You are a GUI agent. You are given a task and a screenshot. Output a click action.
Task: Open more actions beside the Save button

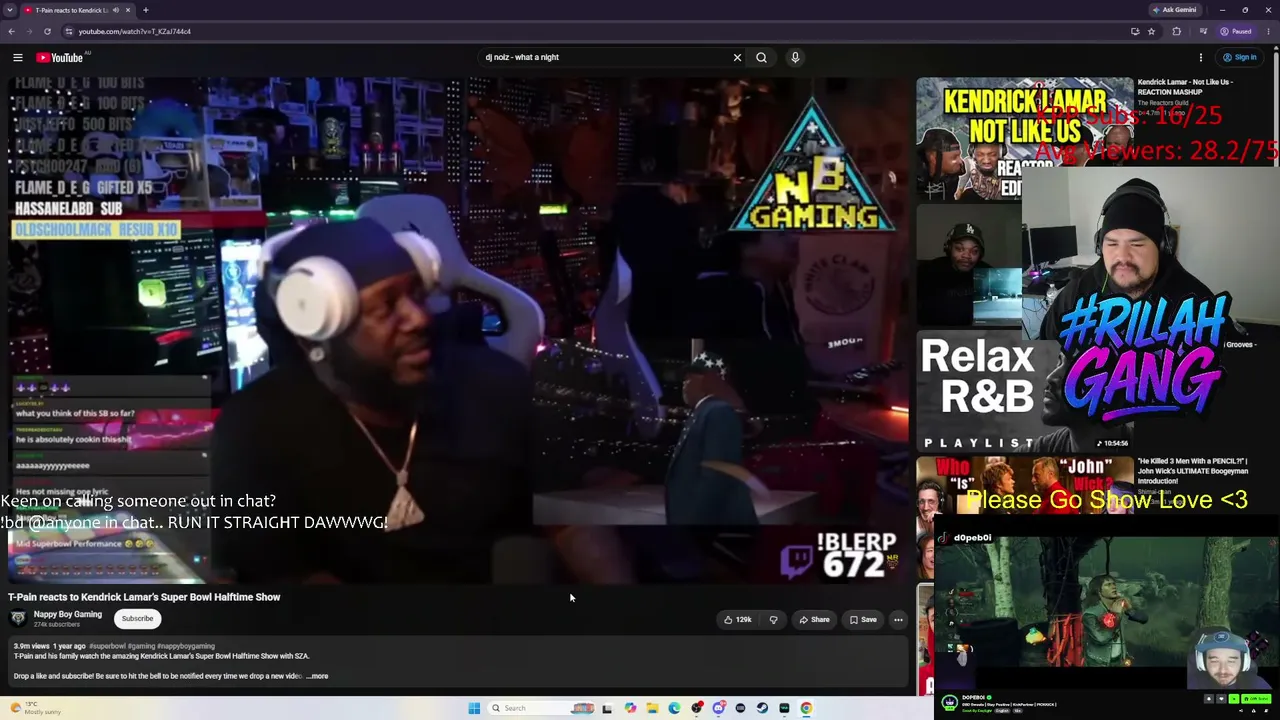point(898,620)
